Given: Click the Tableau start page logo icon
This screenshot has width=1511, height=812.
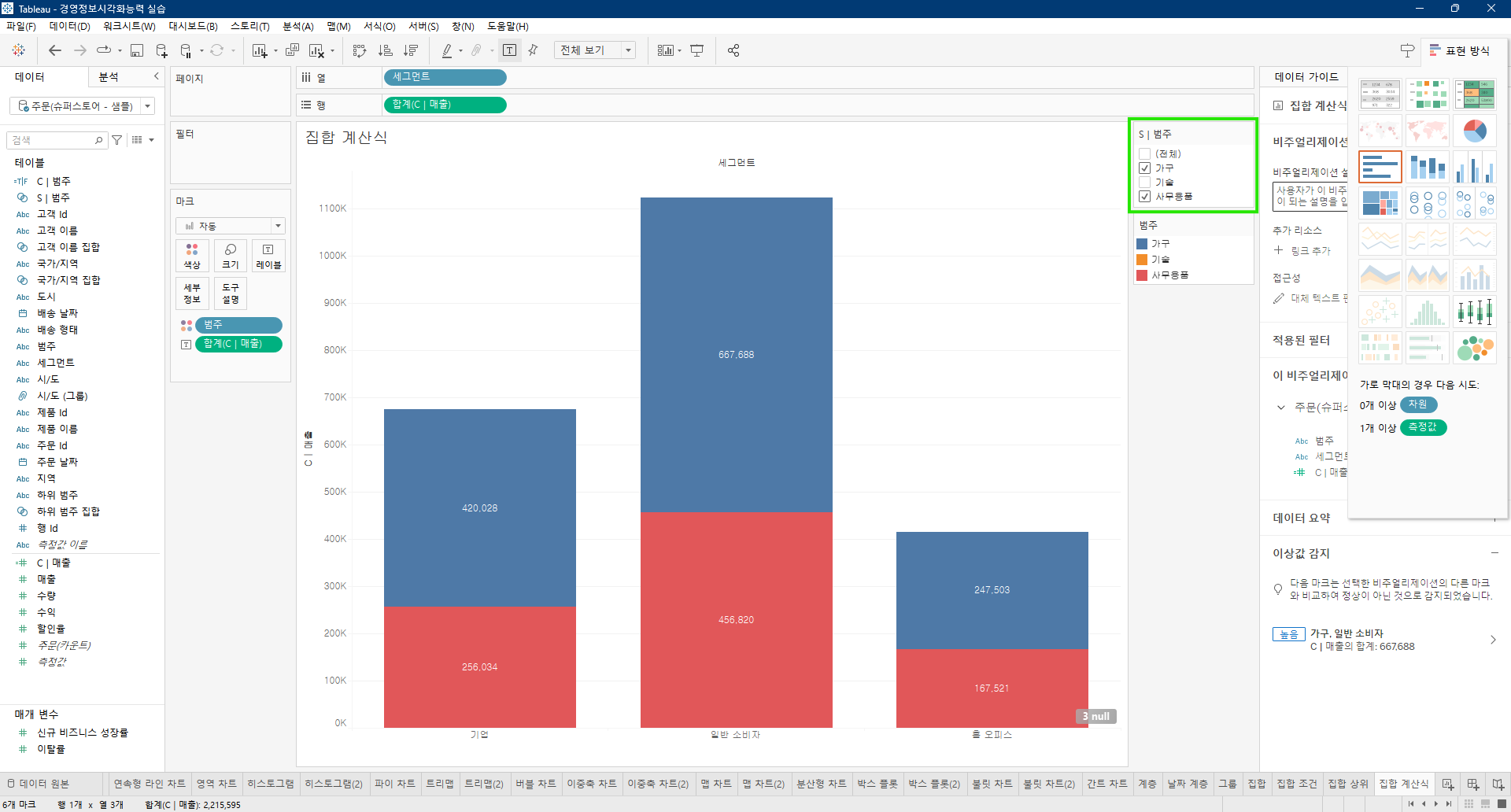Looking at the screenshot, I should click(18, 50).
